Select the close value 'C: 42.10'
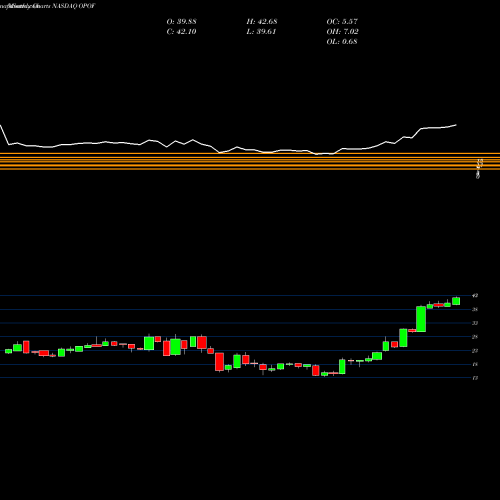Screen dimensions: 500x500 pos(181,31)
